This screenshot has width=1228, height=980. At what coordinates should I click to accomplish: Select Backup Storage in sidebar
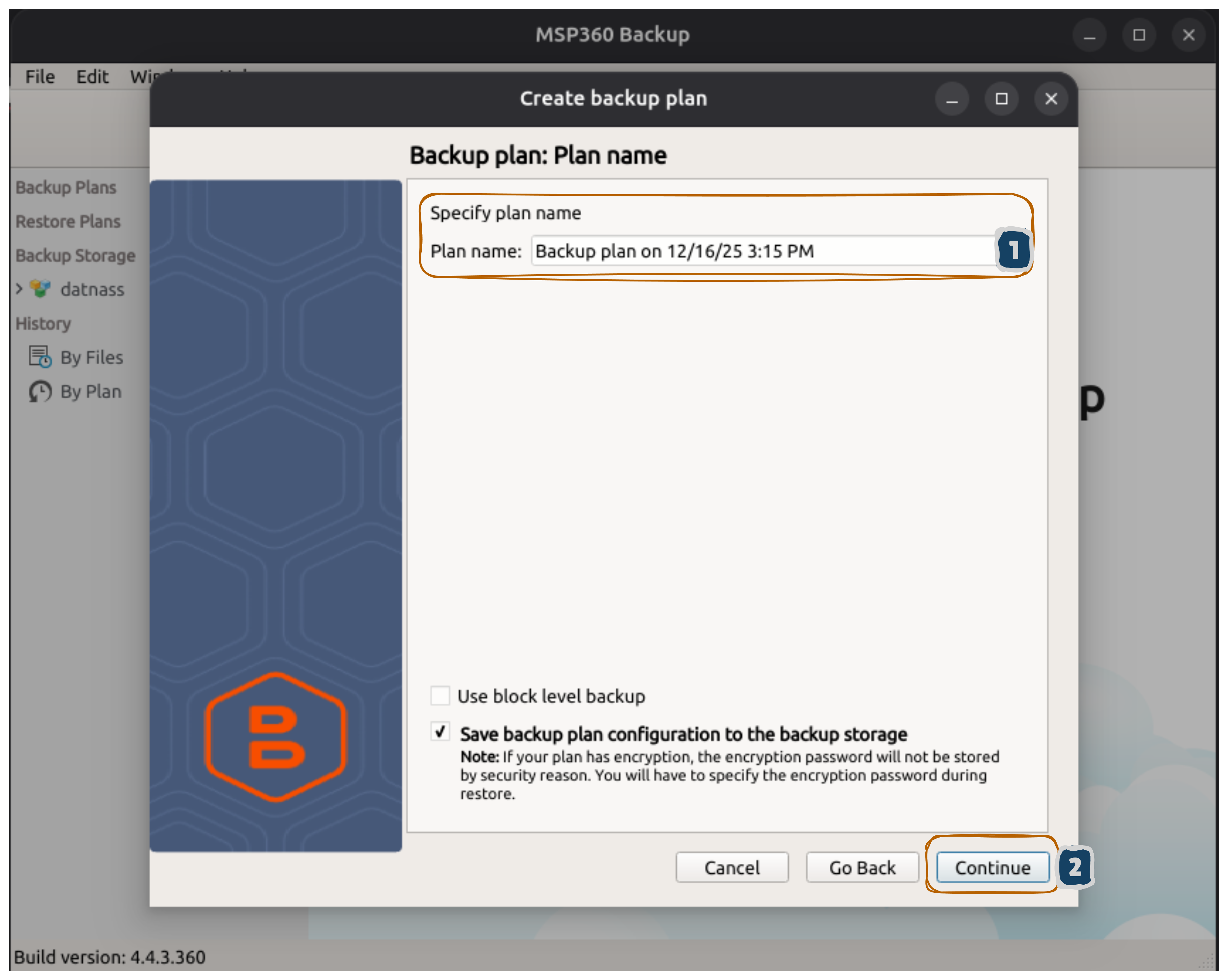tap(76, 256)
